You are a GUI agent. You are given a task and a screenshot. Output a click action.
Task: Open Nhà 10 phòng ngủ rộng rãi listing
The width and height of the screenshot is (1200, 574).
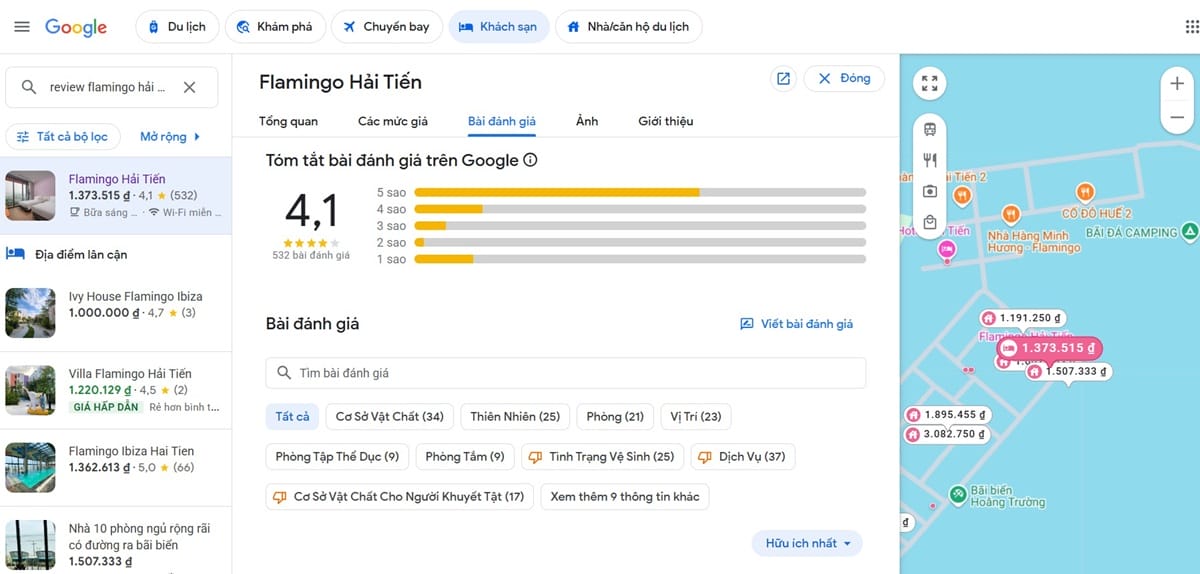(116, 543)
